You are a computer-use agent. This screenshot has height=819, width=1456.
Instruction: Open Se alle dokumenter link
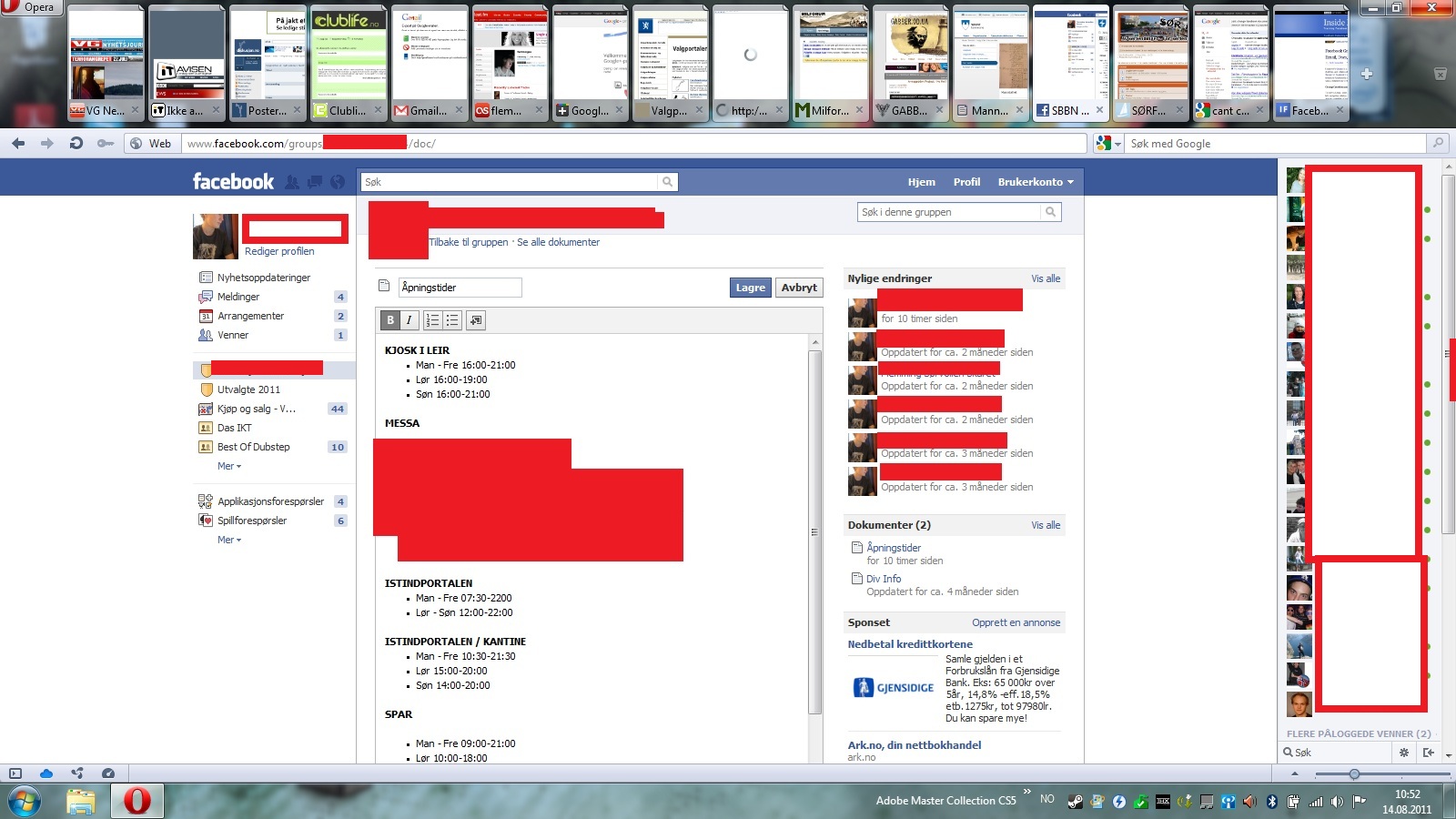[558, 242]
